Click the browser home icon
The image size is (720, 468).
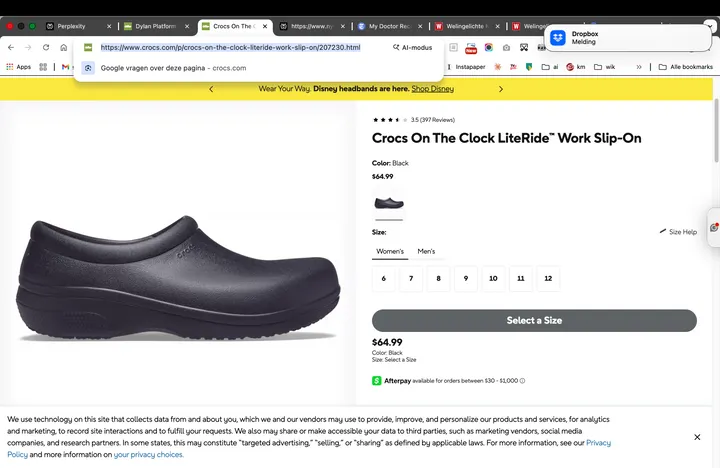pos(64,47)
